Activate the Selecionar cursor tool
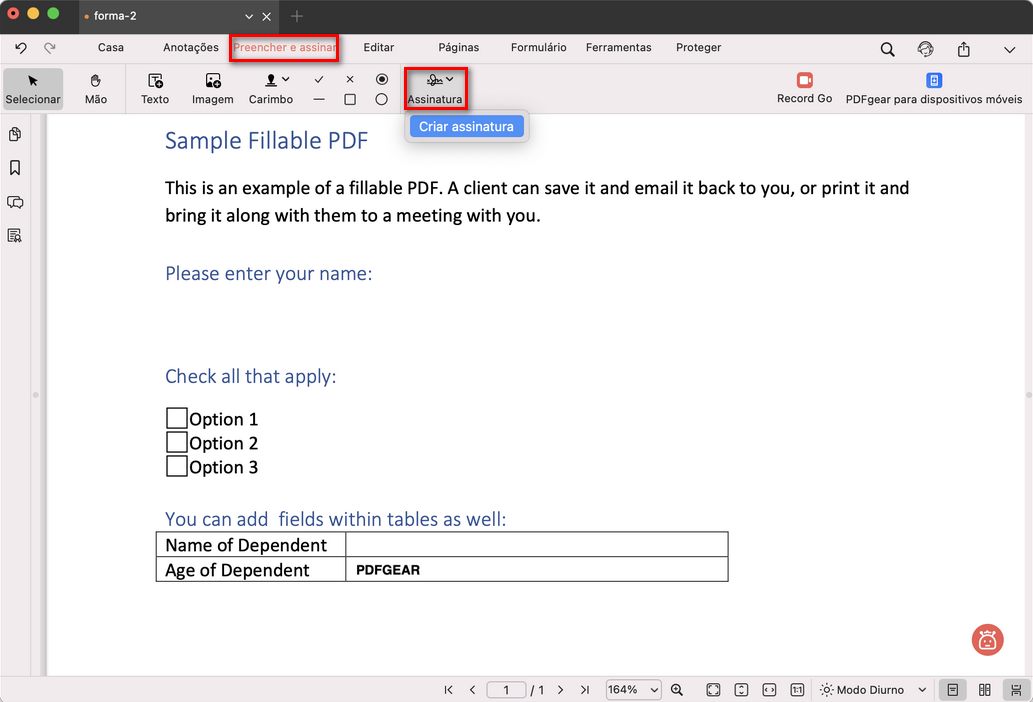 [33, 88]
